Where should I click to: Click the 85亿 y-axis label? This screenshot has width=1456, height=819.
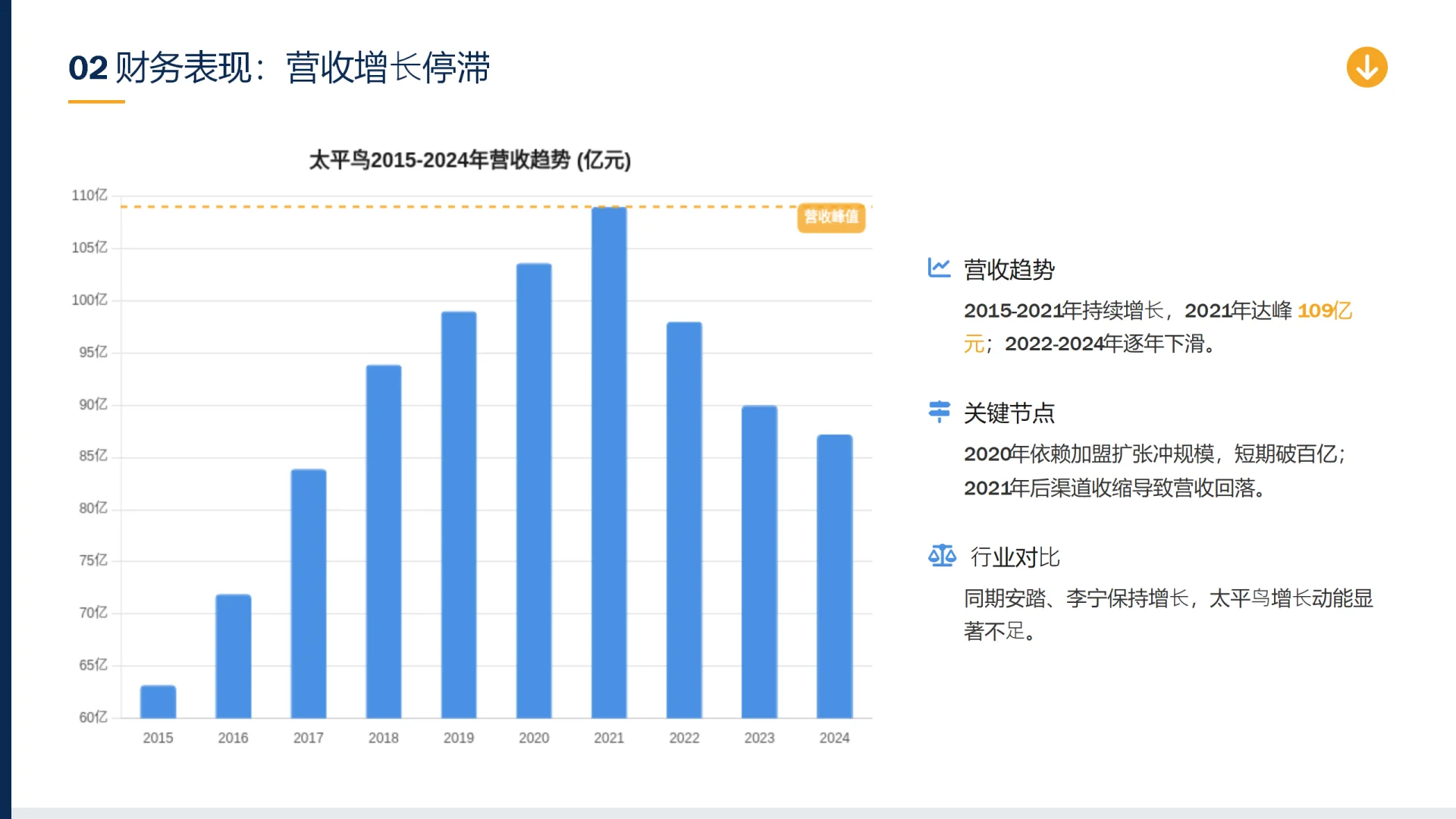[x=93, y=456]
